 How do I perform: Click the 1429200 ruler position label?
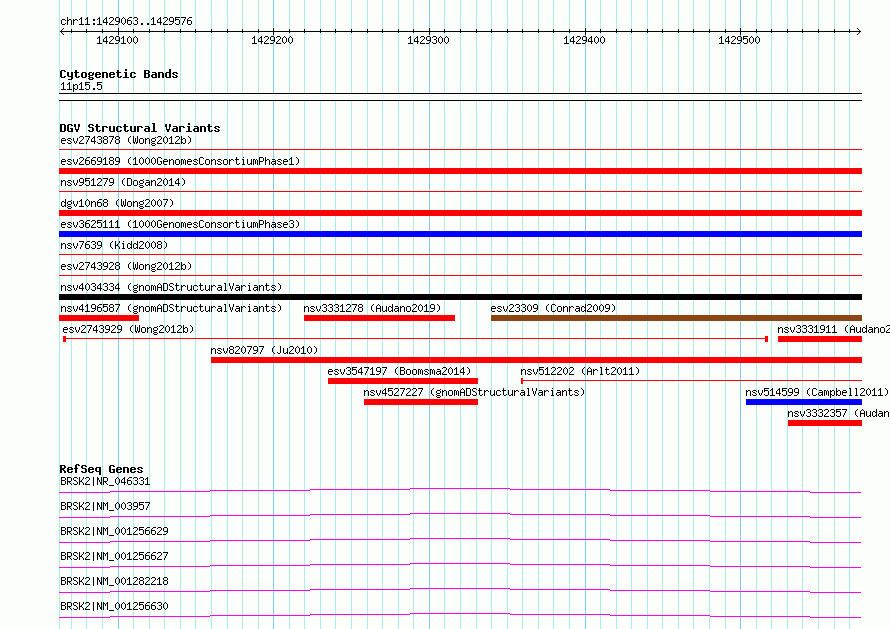pyautogui.click(x=272, y=40)
